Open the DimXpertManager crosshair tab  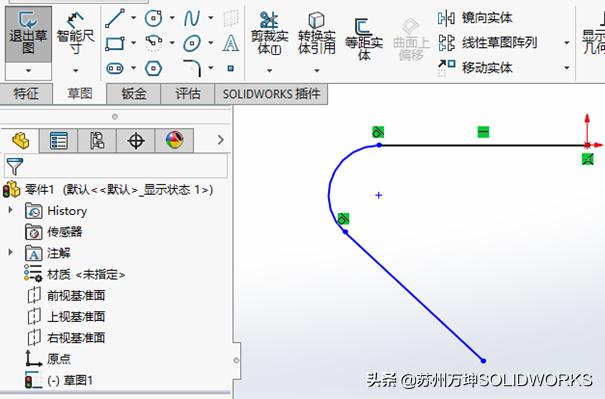pos(136,140)
